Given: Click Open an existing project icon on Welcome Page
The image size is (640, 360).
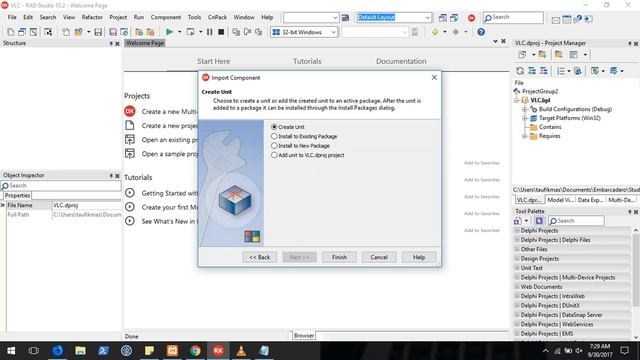Looking at the screenshot, I should [129, 140].
